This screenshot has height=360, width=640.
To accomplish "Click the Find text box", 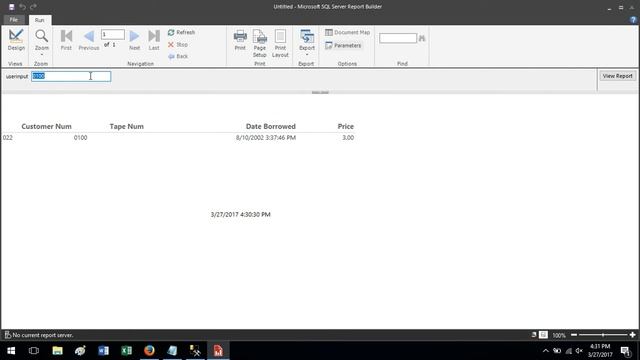I will (x=398, y=38).
